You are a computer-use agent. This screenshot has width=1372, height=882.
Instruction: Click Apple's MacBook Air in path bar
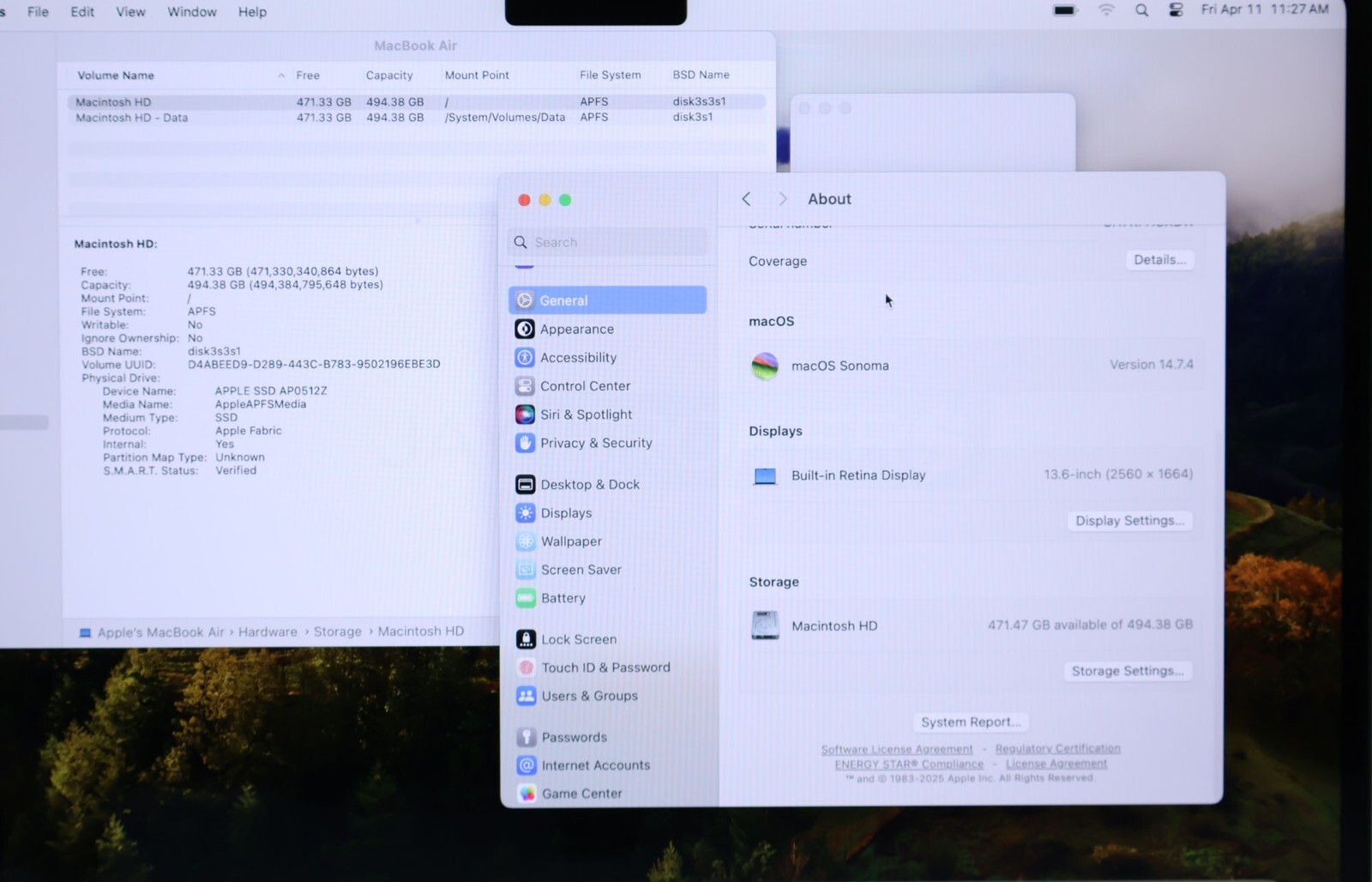[160, 632]
